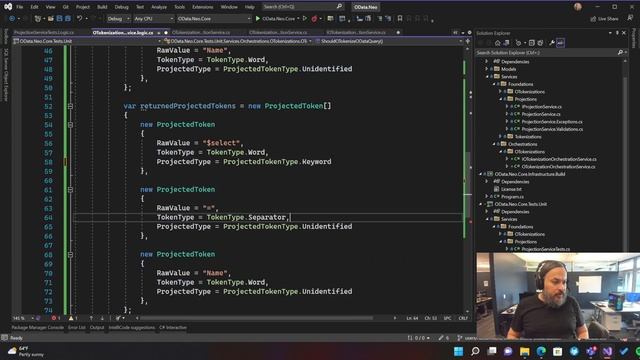
Task: Collapse OData.Neo.Core.Infrastructure.Build project node
Action: coord(480,174)
